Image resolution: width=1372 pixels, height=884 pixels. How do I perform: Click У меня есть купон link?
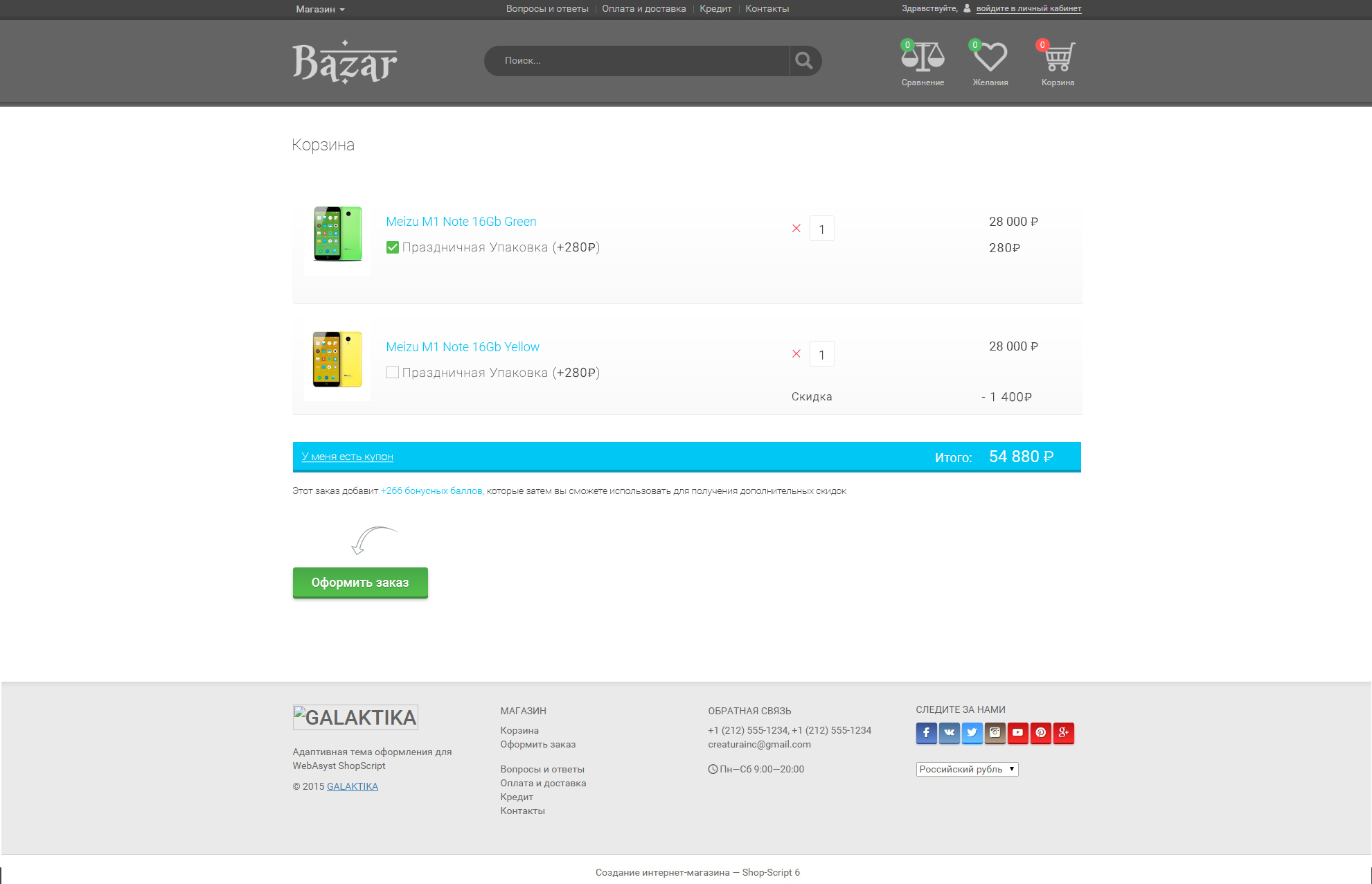pyautogui.click(x=348, y=457)
